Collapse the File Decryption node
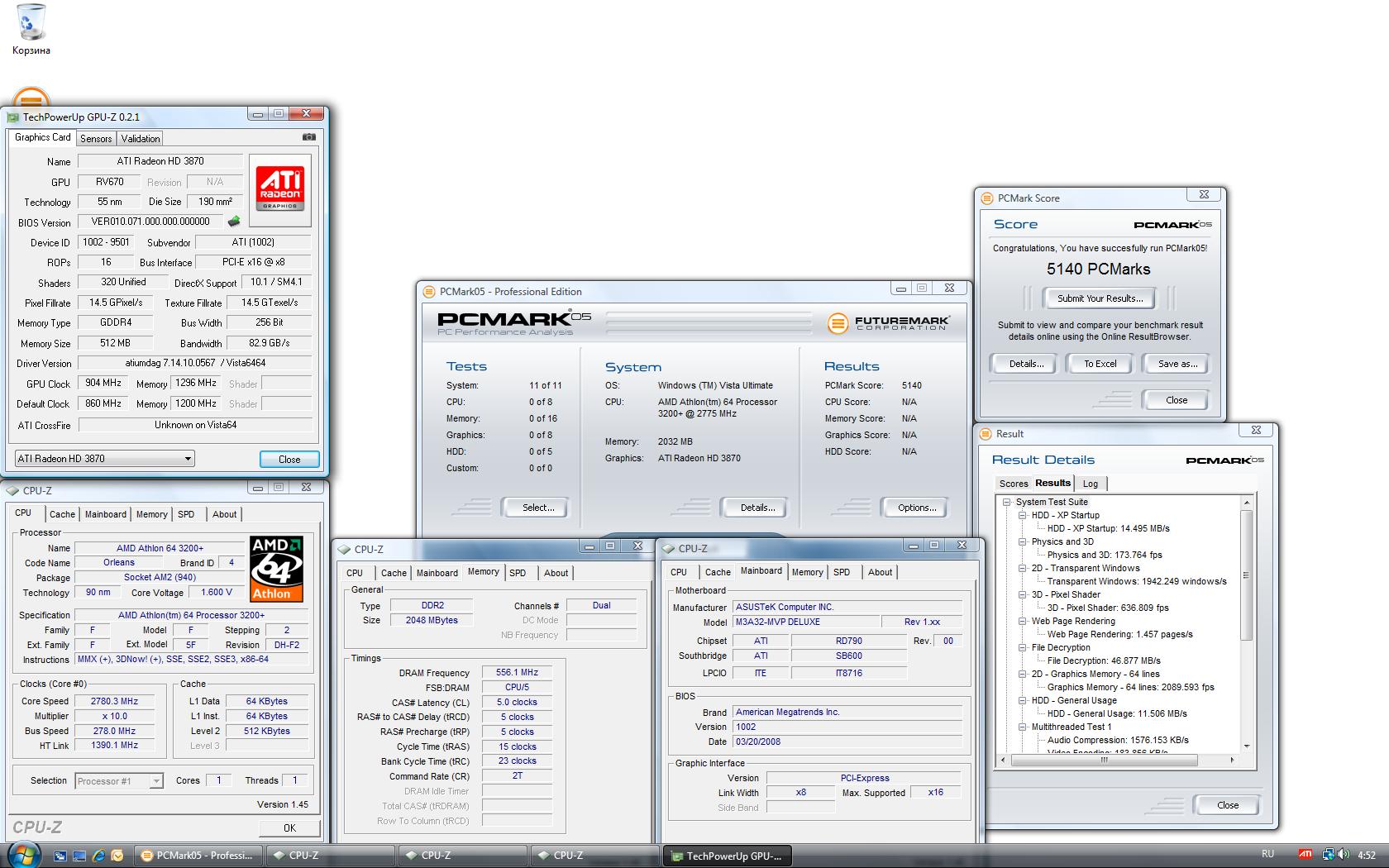1389x868 pixels. pos(1022,647)
